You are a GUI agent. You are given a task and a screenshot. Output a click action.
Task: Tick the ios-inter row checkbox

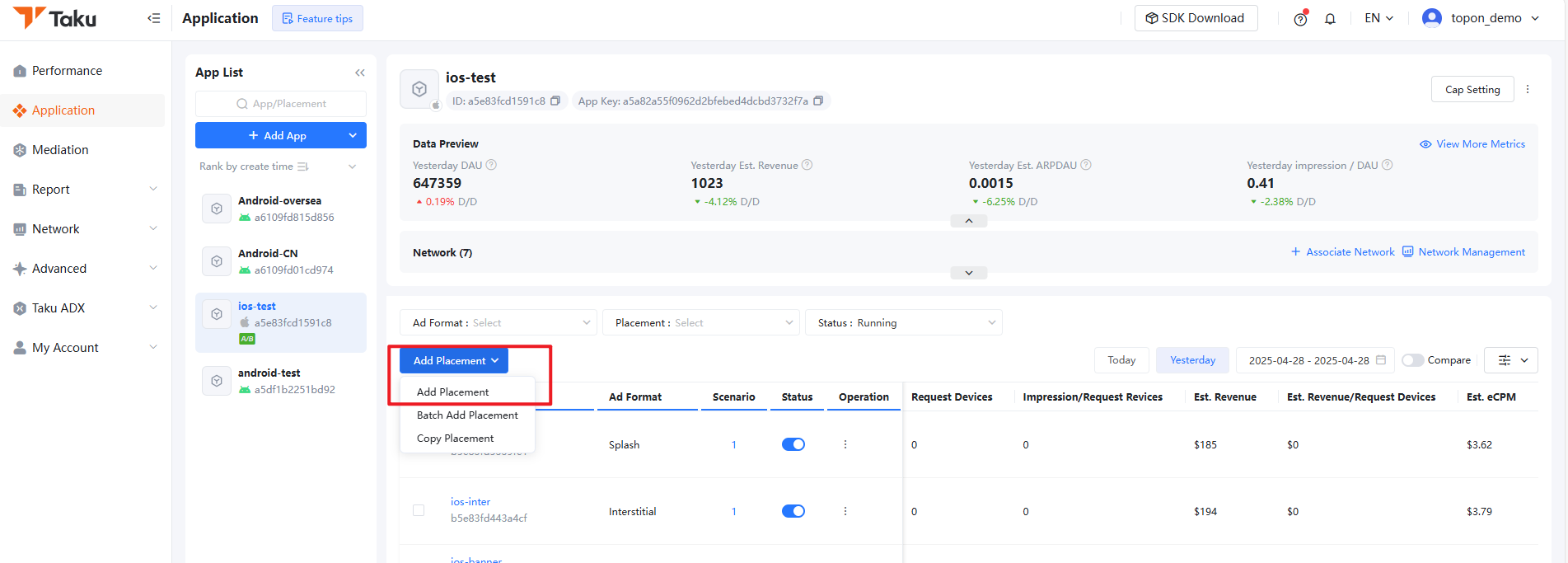[419, 510]
